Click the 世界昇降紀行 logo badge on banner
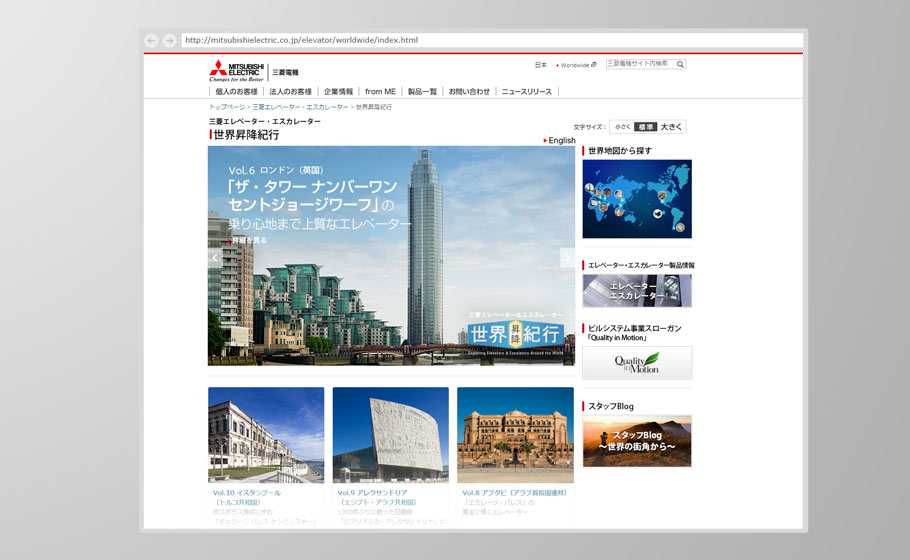The image size is (910, 560). tap(515, 333)
